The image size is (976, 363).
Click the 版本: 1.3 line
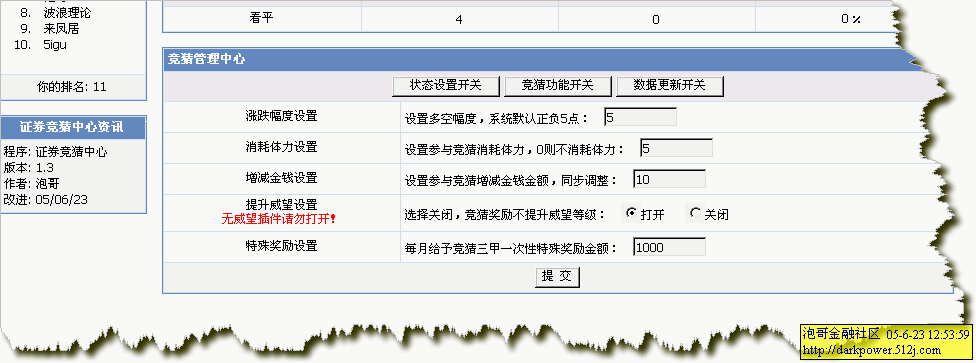pyautogui.click(x=29, y=167)
